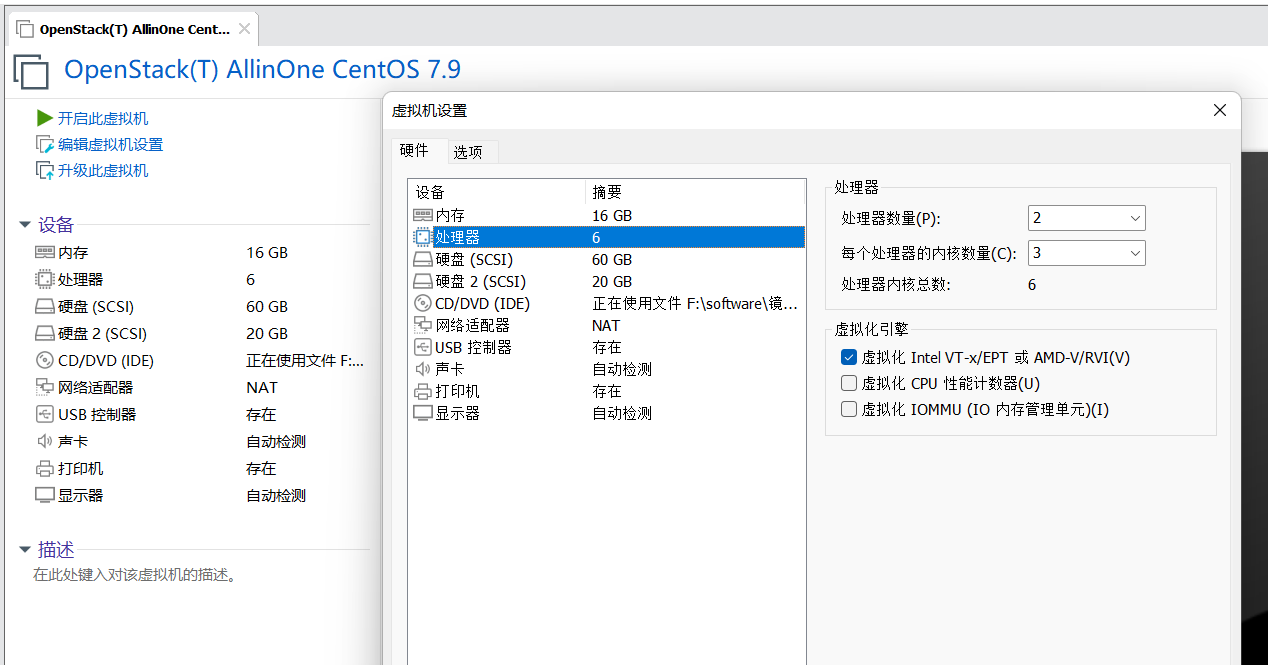Click the 摘要 column header
This screenshot has width=1268, height=665.
point(694,192)
